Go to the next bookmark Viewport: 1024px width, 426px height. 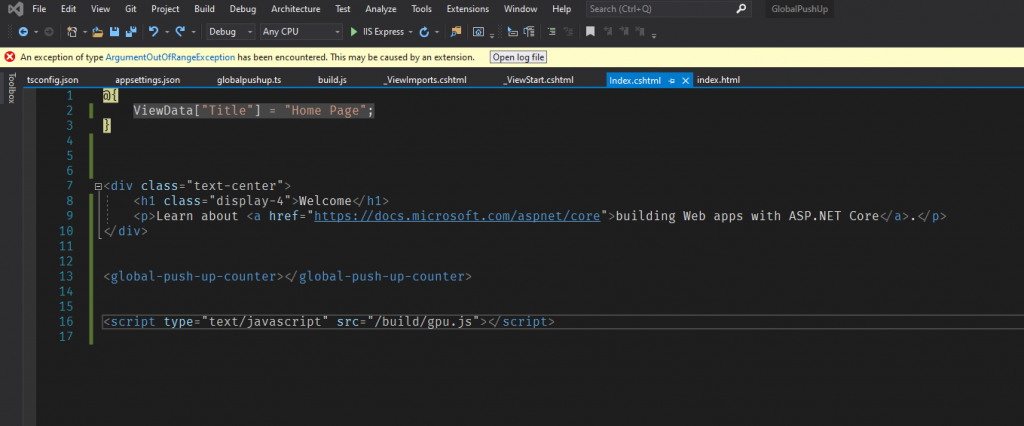point(623,31)
